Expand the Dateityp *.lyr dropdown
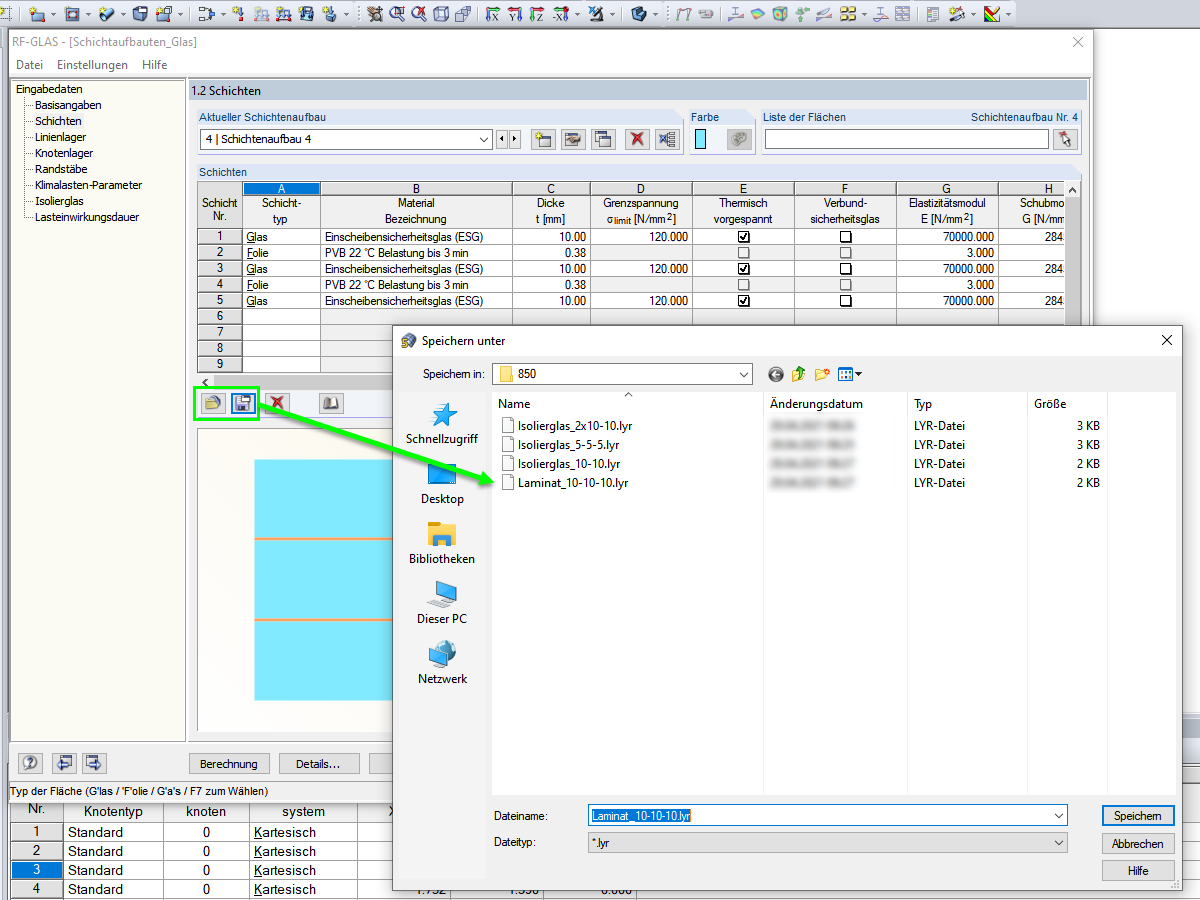Screen dimensions: 1200x900 (1059, 843)
